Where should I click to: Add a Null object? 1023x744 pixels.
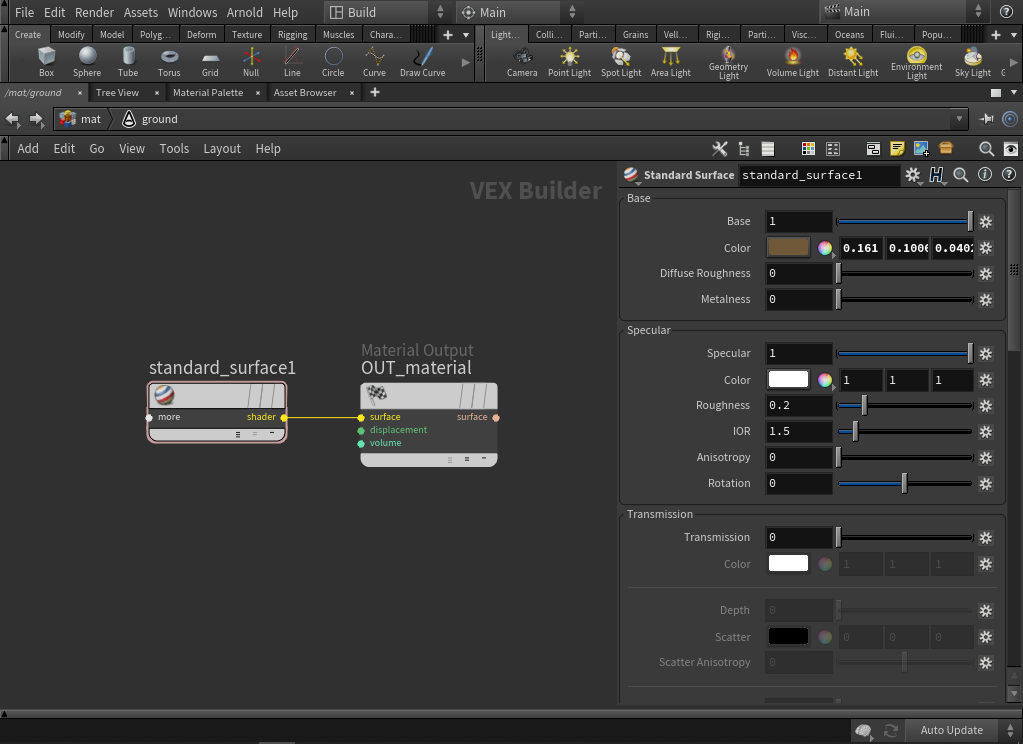[x=251, y=62]
